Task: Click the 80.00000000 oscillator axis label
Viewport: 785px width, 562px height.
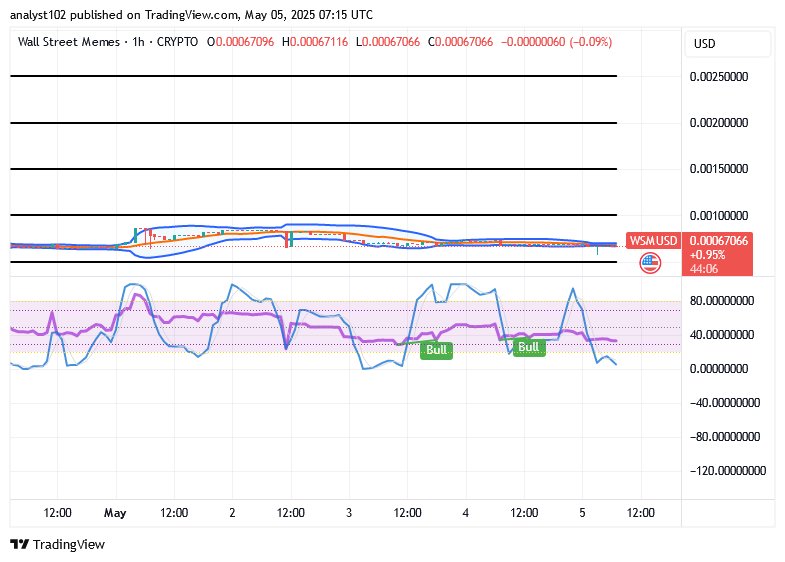Action: click(722, 301)
